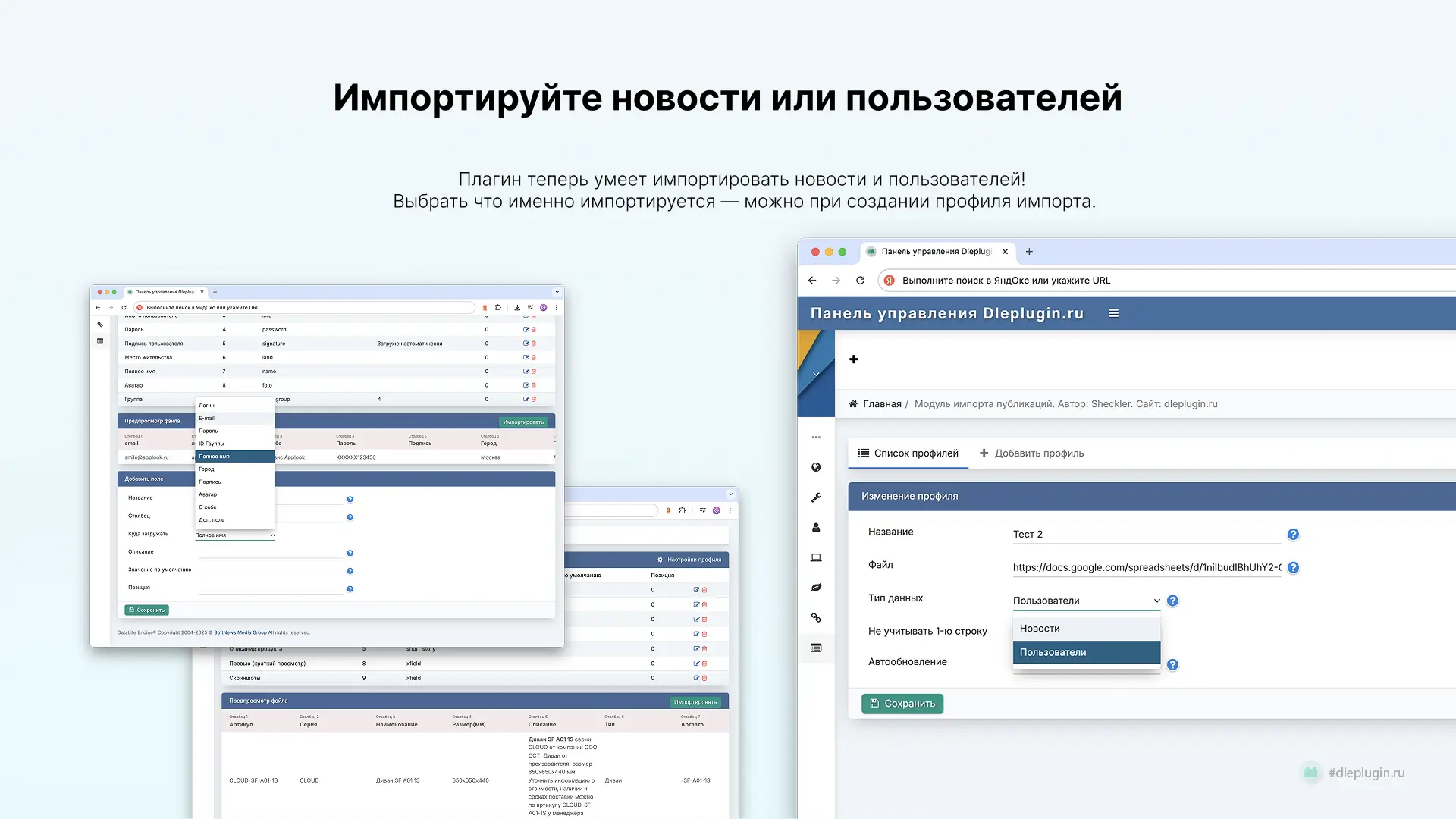Click the laptop icon in right window sidebar
The image size is (1456, 819).
[816, 557]
